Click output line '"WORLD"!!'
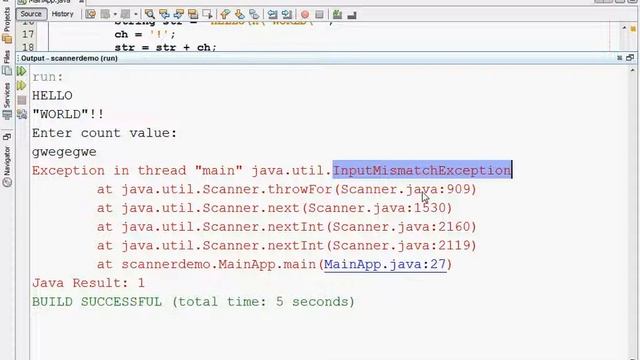The width and height of the screenshot is (640, 360). pyautogui.click(x=68, y=114)
